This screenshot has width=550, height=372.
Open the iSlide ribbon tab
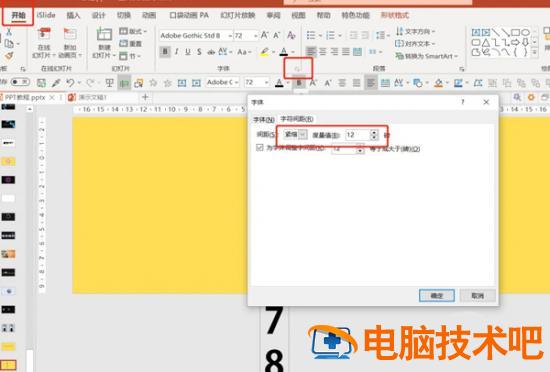pos(46,15)
